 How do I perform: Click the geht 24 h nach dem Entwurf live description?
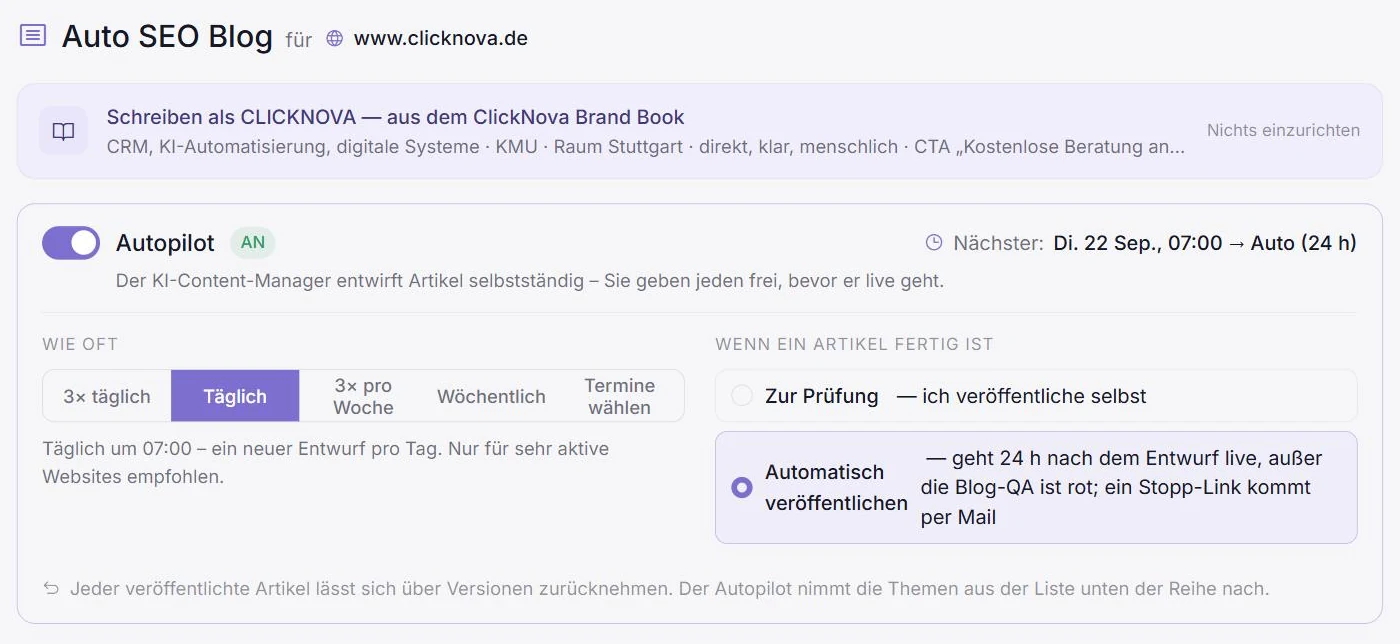pyautogui.click(x=1122, y=488)
